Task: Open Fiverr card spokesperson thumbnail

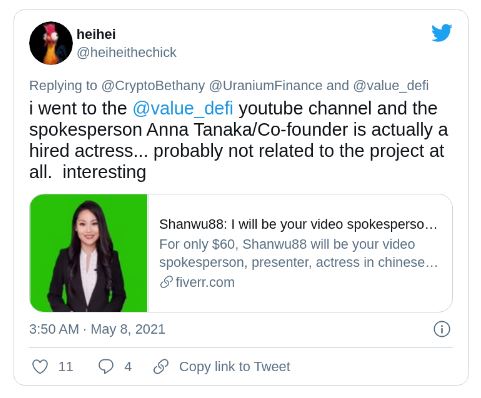Action: click(88, 253)
